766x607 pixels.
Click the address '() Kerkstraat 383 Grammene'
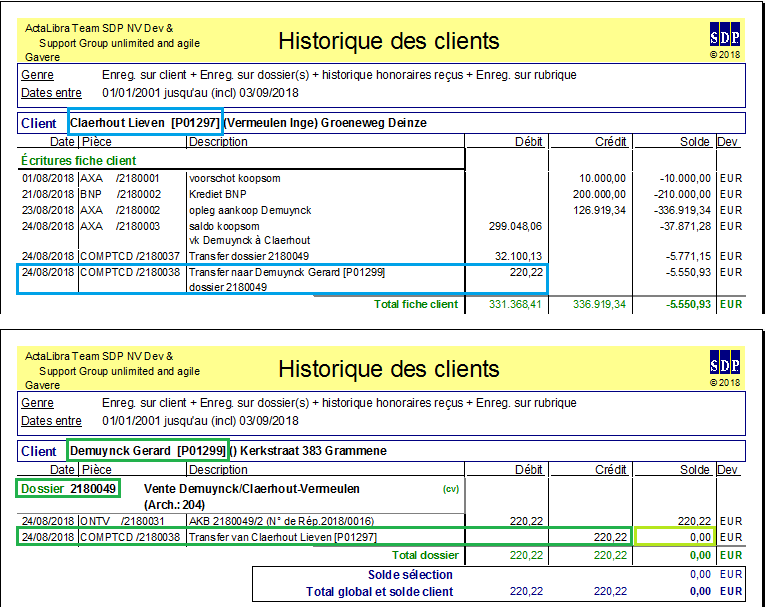(x=308, y=451)
